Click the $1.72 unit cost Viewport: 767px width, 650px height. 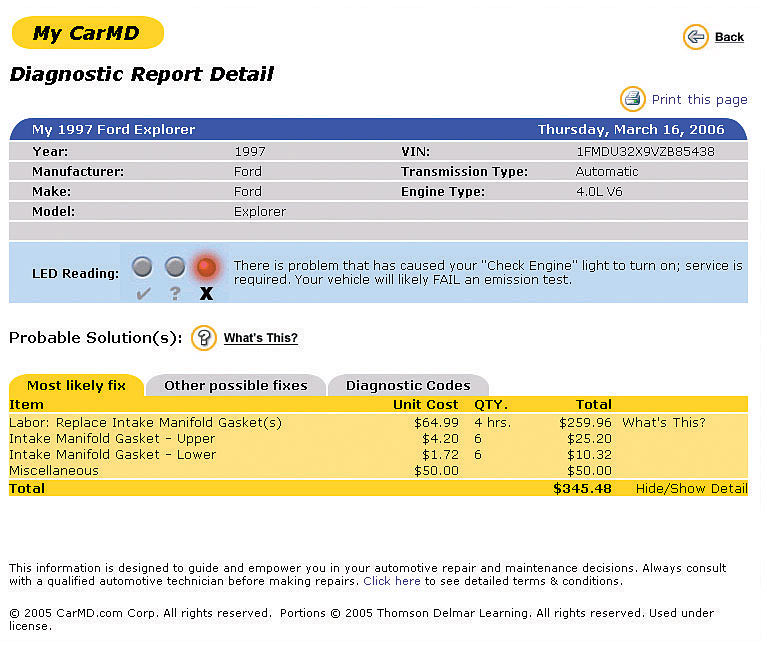click(440, 455)
